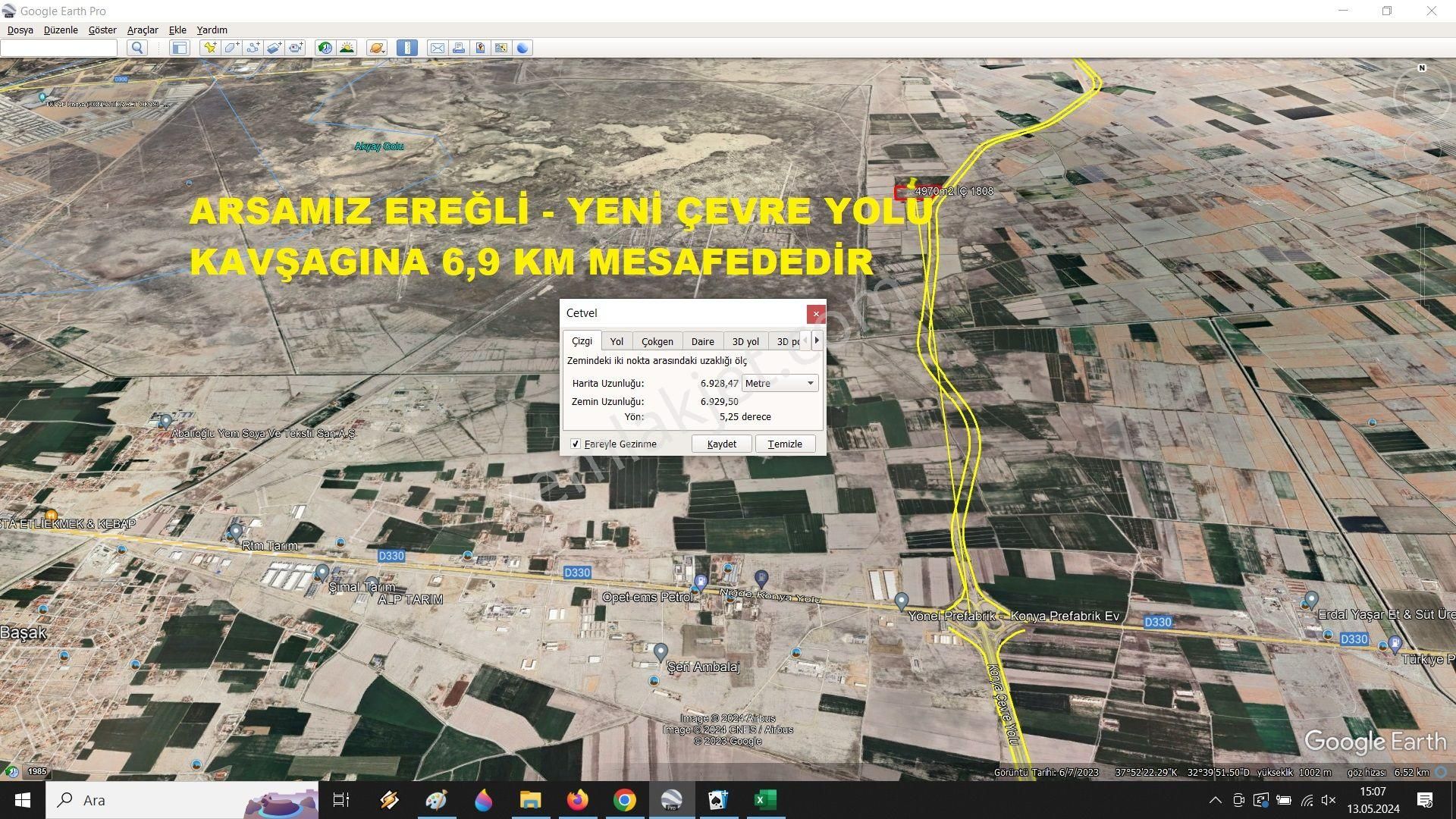
Task: Click the Wi-Fi network tray icon
Action: click(x=1307, y=800)
